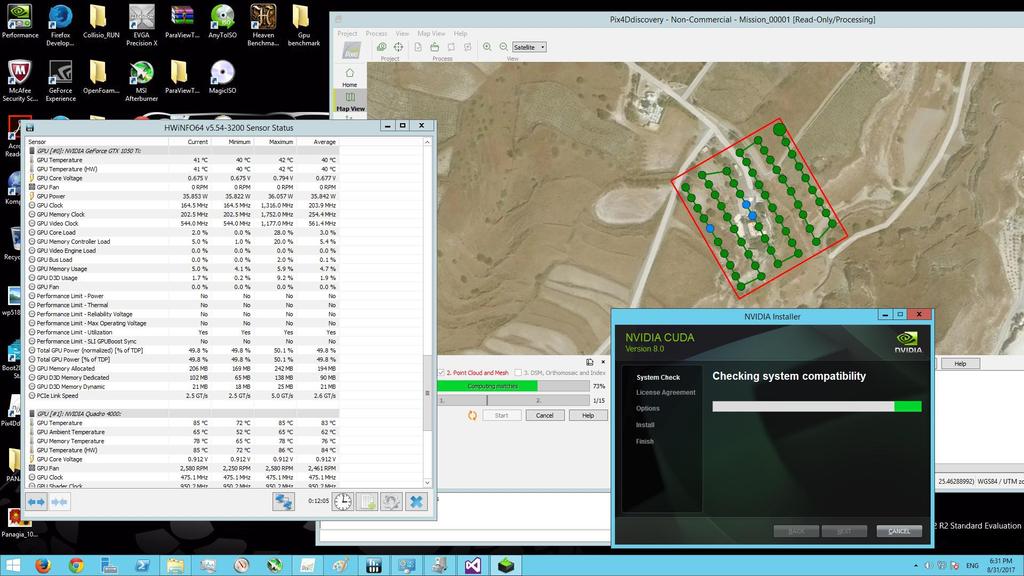Open Process menu in Pix4D

coord(376,33)
